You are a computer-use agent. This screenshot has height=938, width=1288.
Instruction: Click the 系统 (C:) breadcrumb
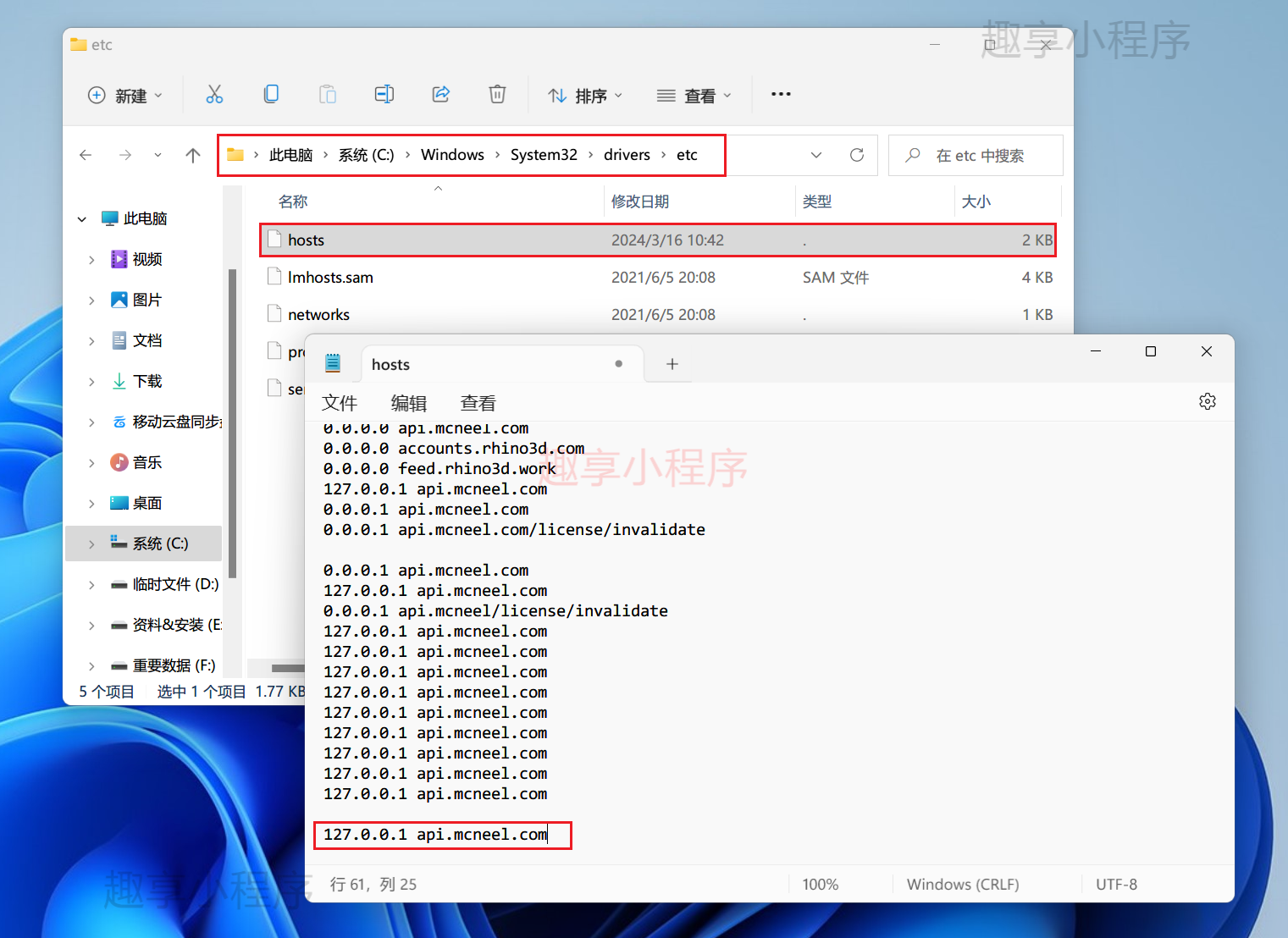point(367,155)
